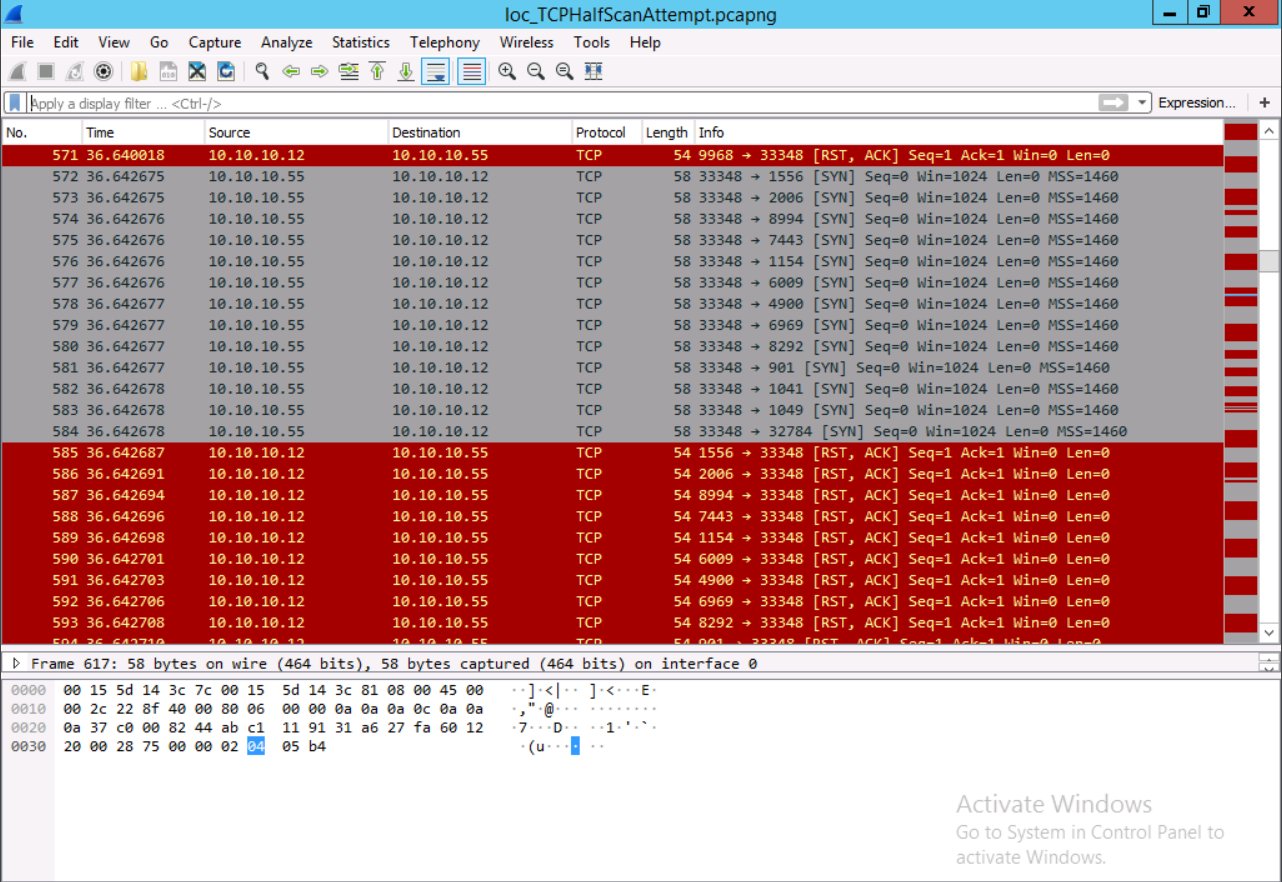Sort by the No. column header
This screenshot has height=882, width=1282.
click(42, 132)
